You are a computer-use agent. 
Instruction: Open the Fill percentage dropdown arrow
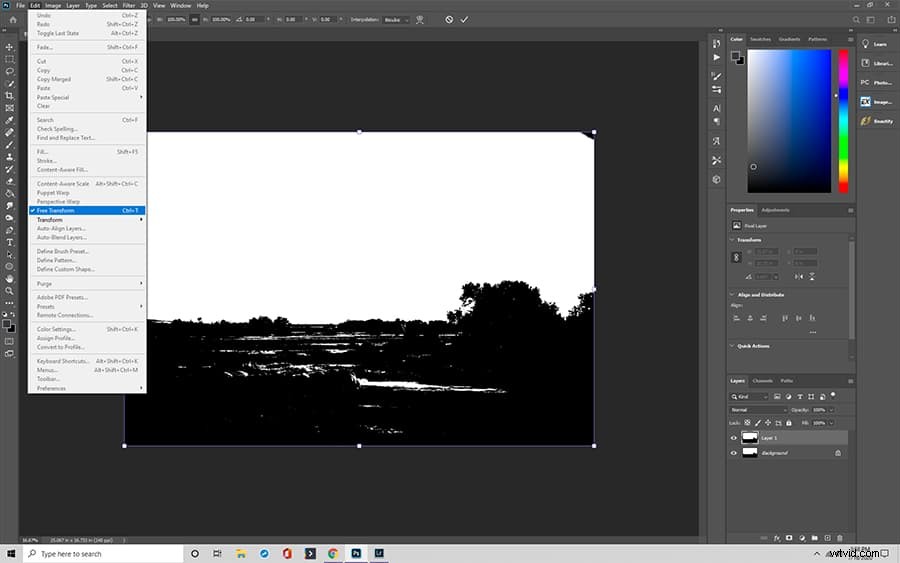tap(831, 423)
